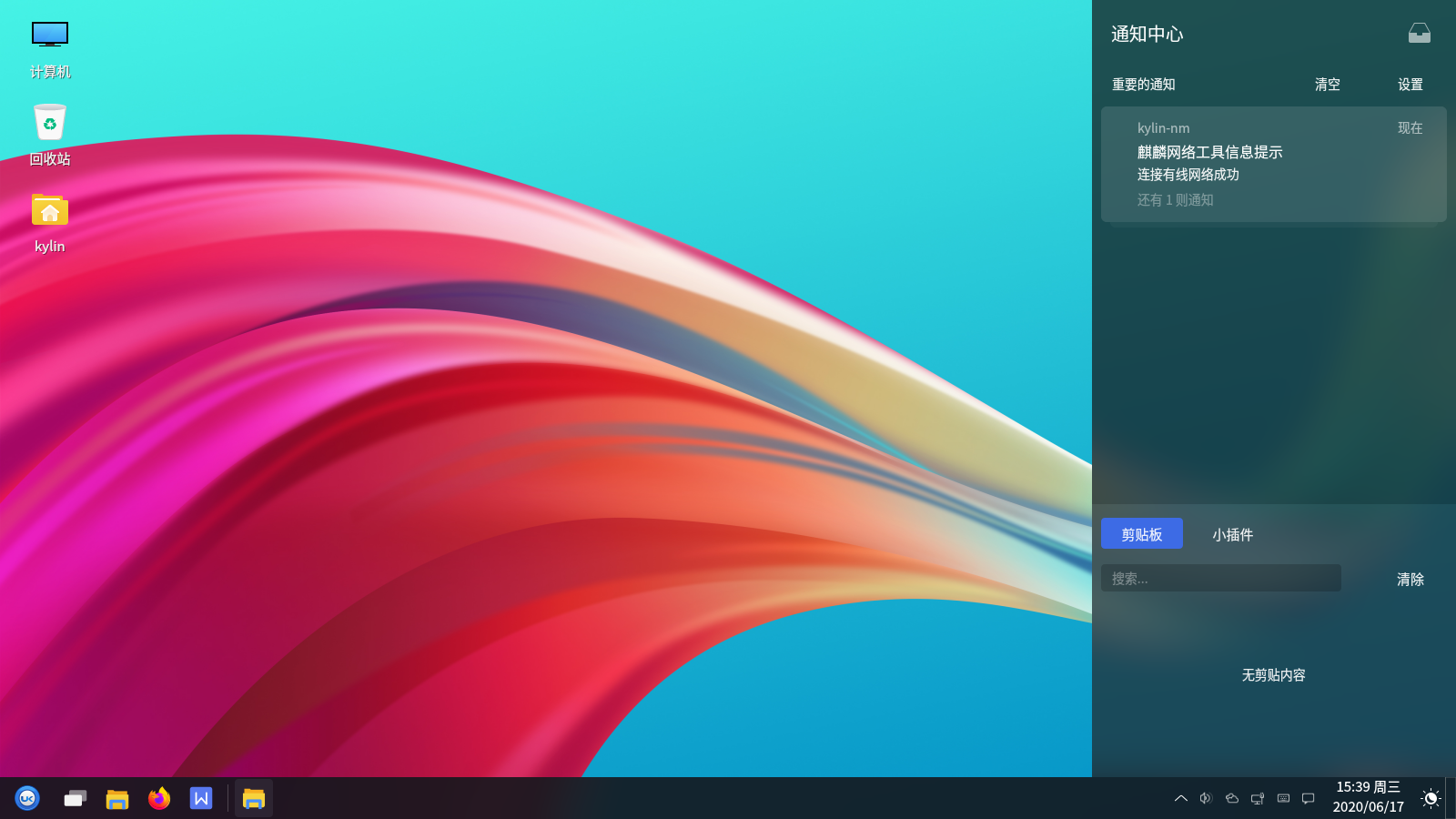Click the on-screen keyboard tray icon
The image size is (1456, 819).
[1283, 798]
